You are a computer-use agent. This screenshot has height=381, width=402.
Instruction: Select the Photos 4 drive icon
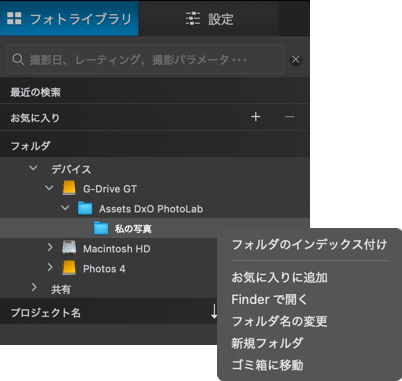click(x=69, y=268)
